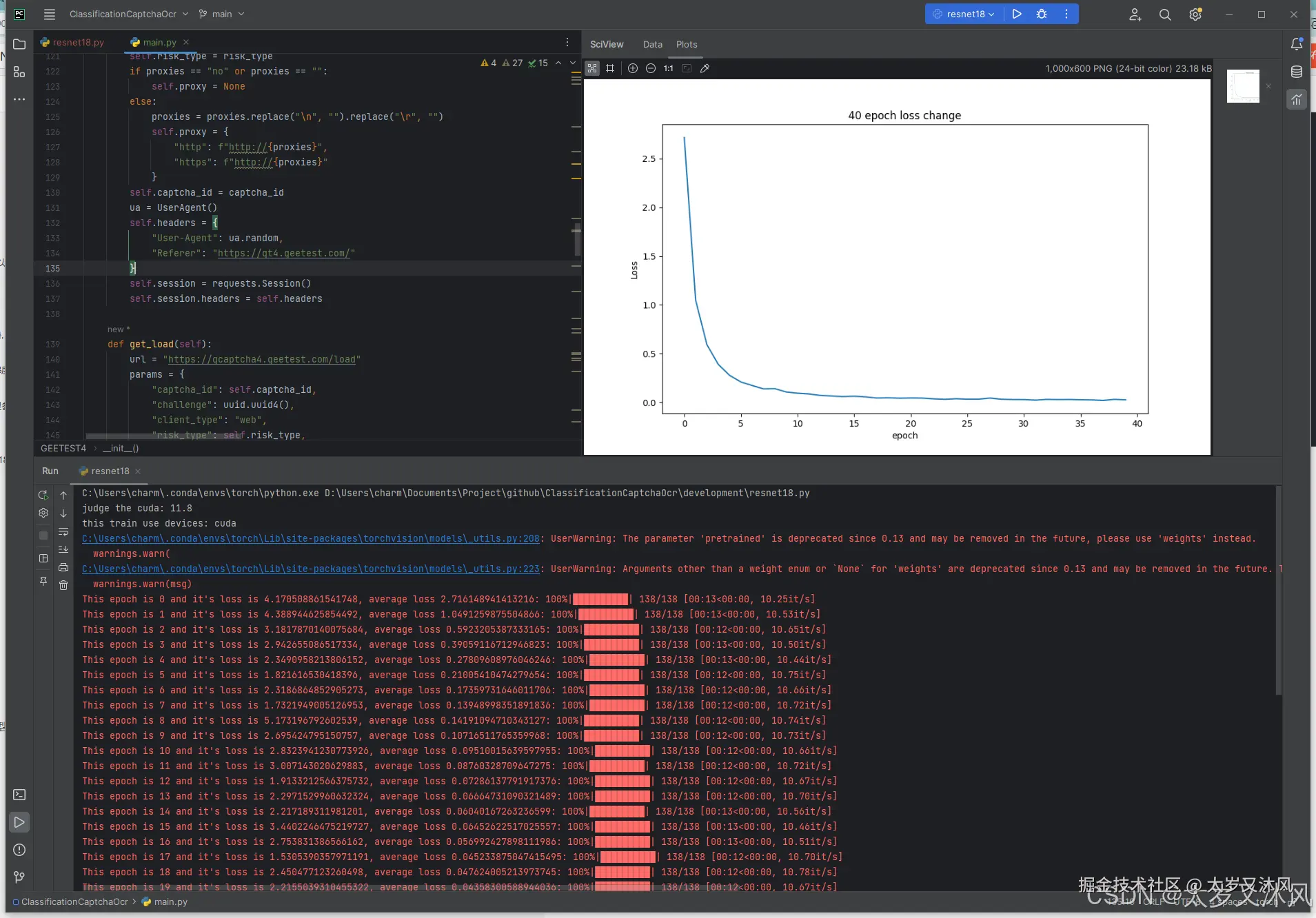This screenshot has width=1316, height=918.
Task: Click GEETEST4 in the editor breadcrumb
Action: [63, 449]
